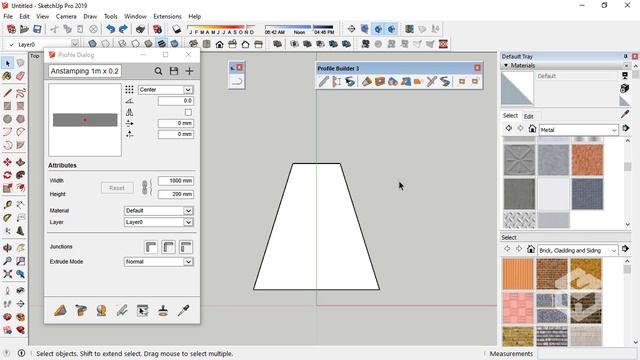Go to materials home In Model

click(x=532, y=129)
